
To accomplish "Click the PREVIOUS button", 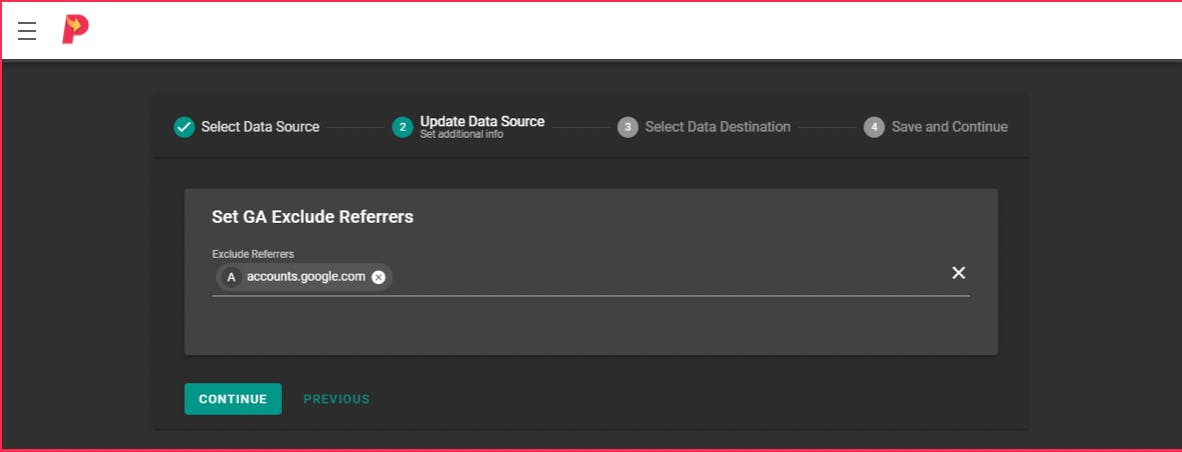I will pos(336,399).
